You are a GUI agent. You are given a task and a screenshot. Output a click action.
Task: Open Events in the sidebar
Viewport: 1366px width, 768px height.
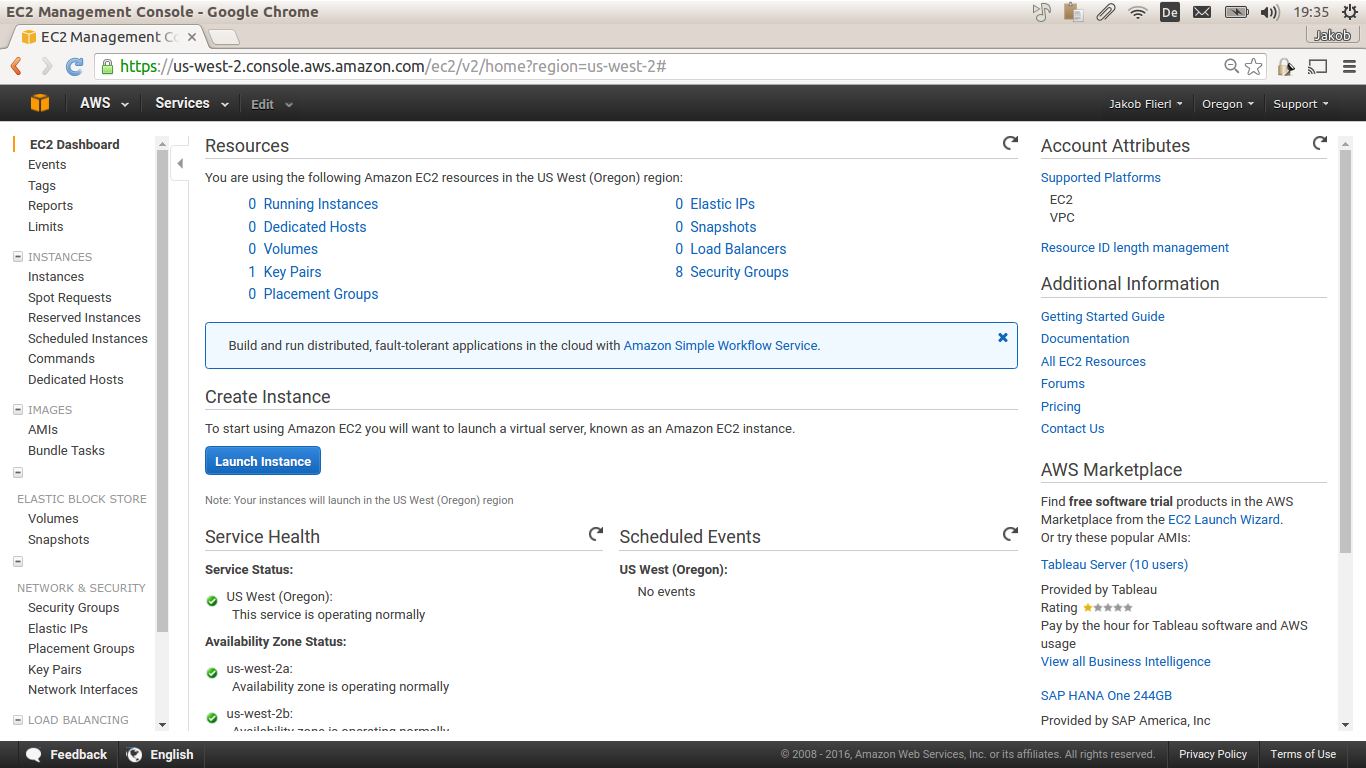(47, 165)
